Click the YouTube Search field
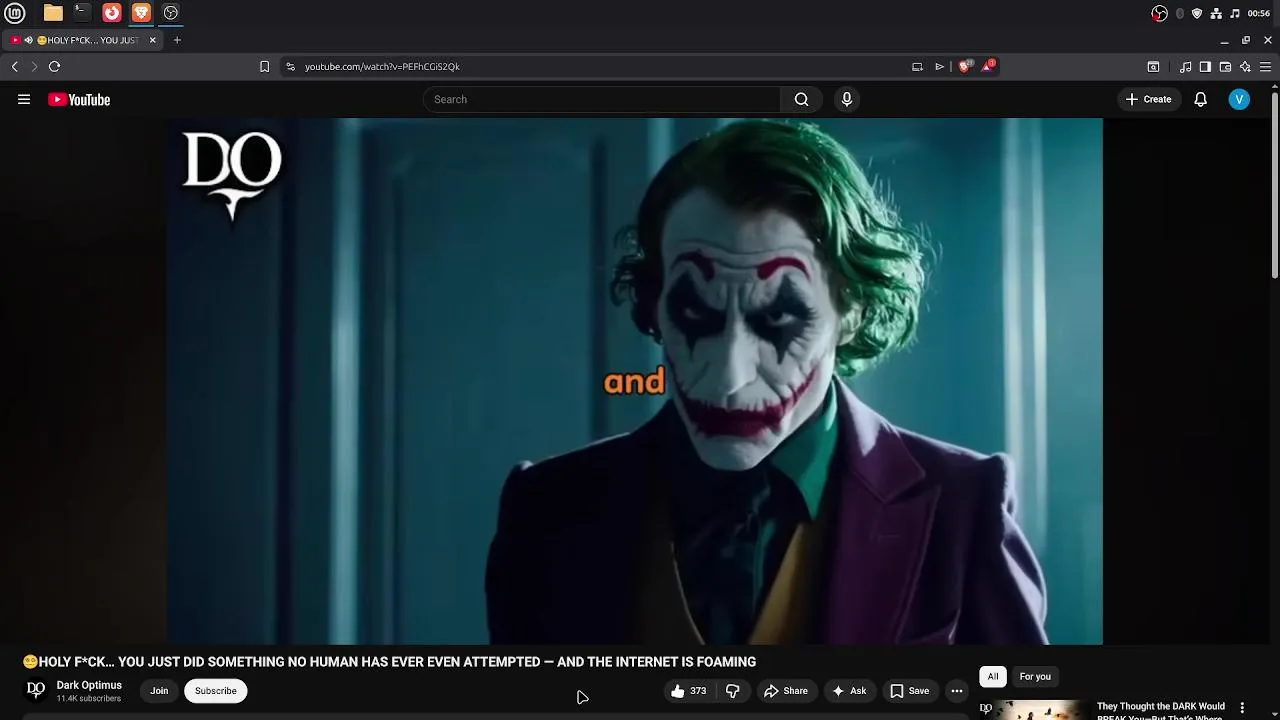This screenshot has width=1280, height=720. [601, 99]
